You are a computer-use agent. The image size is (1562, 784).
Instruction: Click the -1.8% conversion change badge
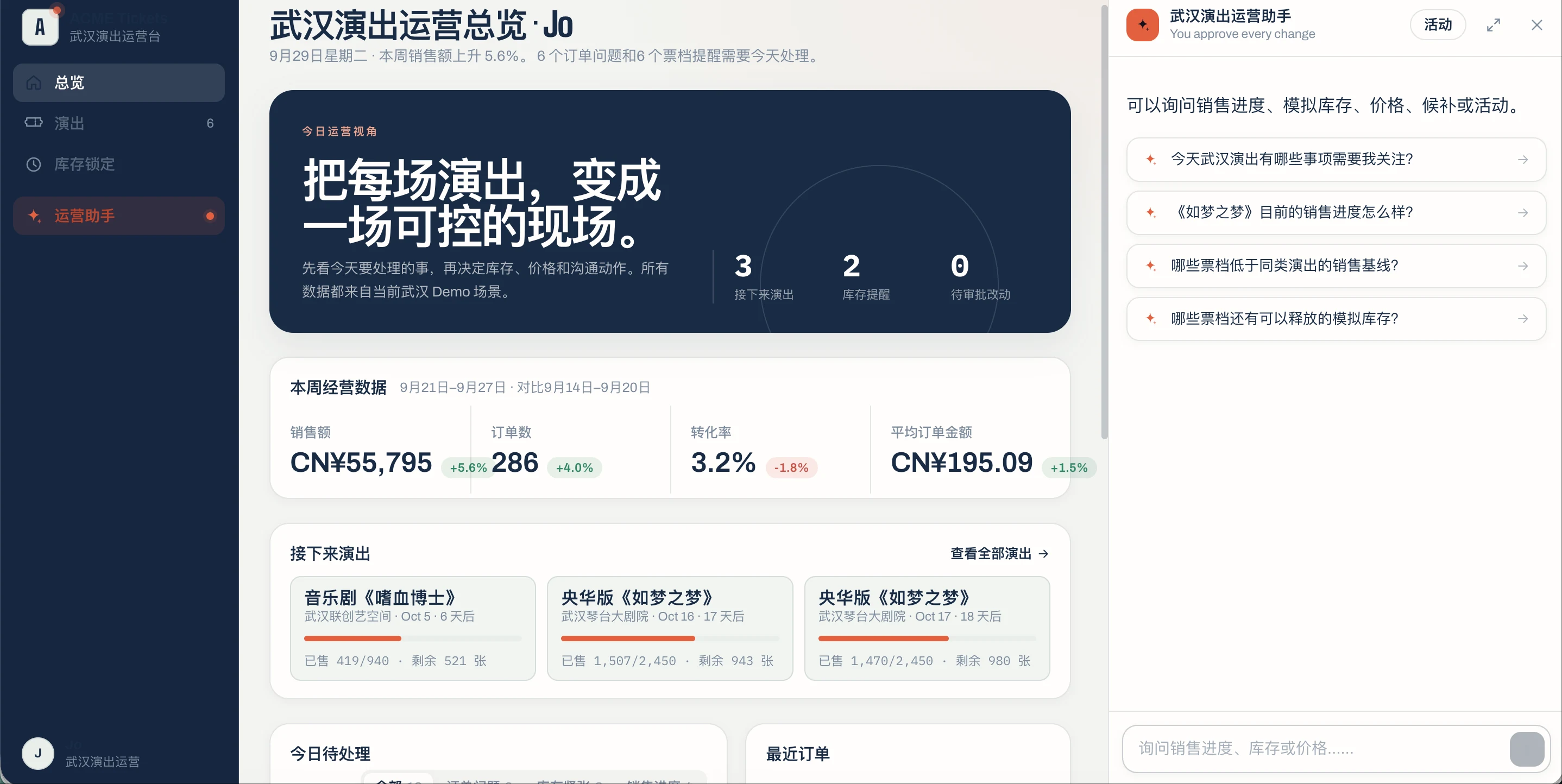(791, 467)
